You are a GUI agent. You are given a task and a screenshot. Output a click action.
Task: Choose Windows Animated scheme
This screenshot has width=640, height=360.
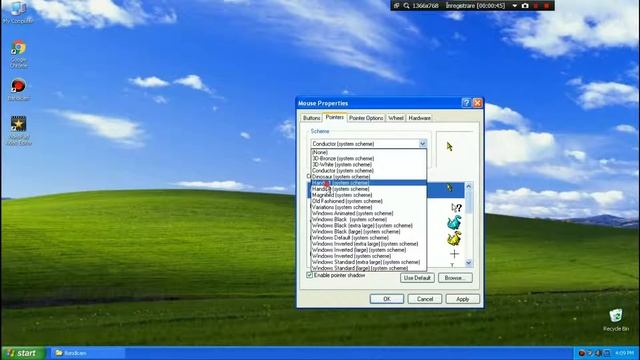[369, 213]
